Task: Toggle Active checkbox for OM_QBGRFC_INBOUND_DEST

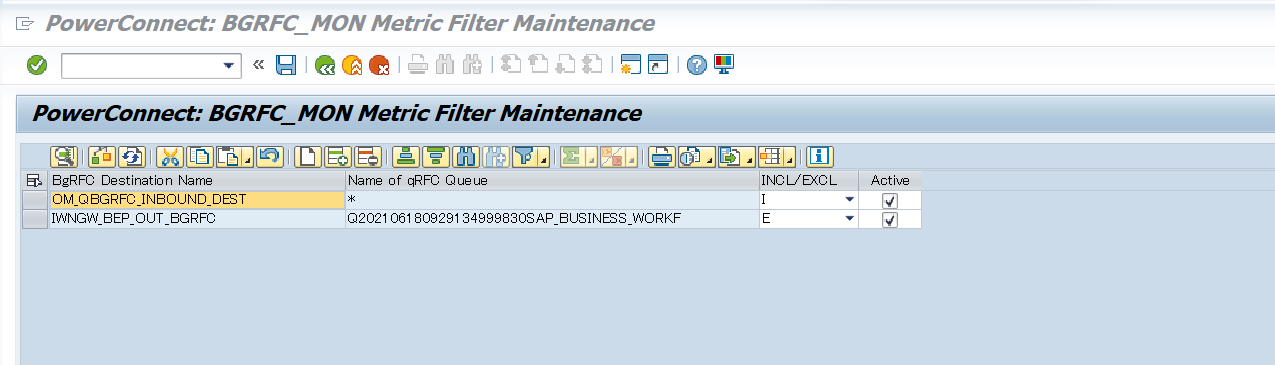Action: pyautogui.click(x=890, y=200)
